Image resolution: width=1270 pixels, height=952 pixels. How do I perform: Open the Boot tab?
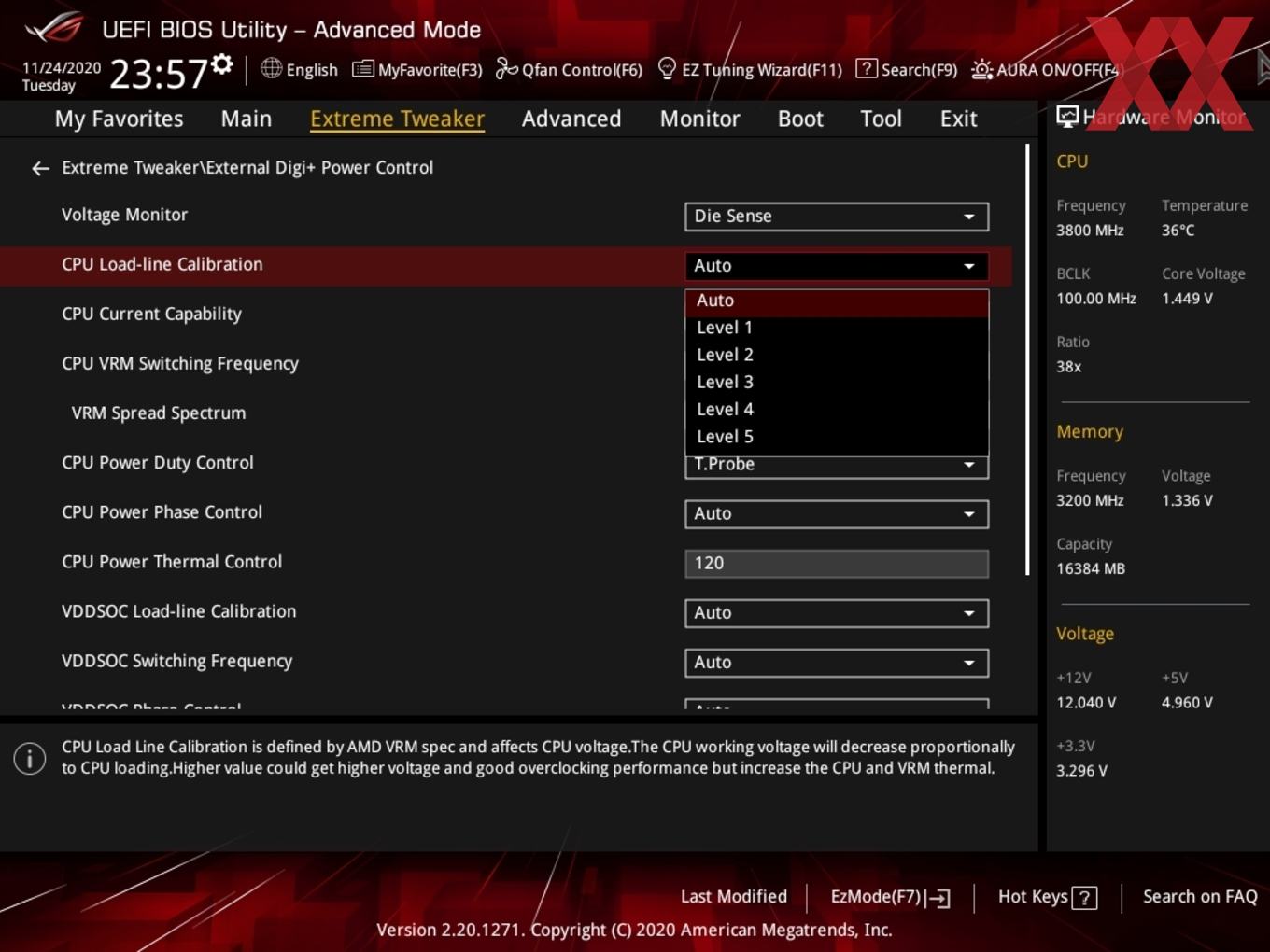[800, 119]
